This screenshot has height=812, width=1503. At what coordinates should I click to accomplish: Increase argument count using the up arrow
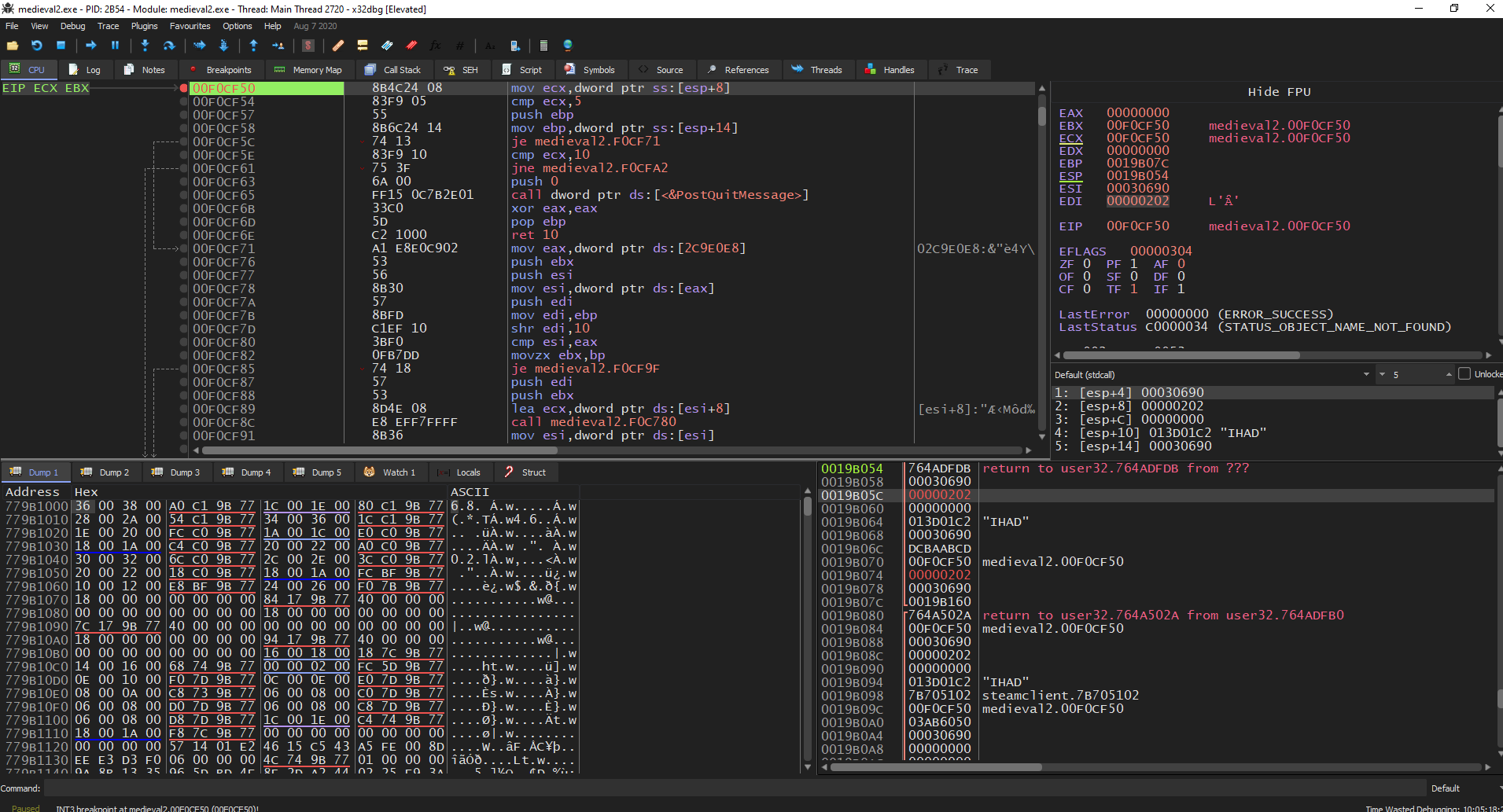pyautogui.click(x=1448, y=375)
